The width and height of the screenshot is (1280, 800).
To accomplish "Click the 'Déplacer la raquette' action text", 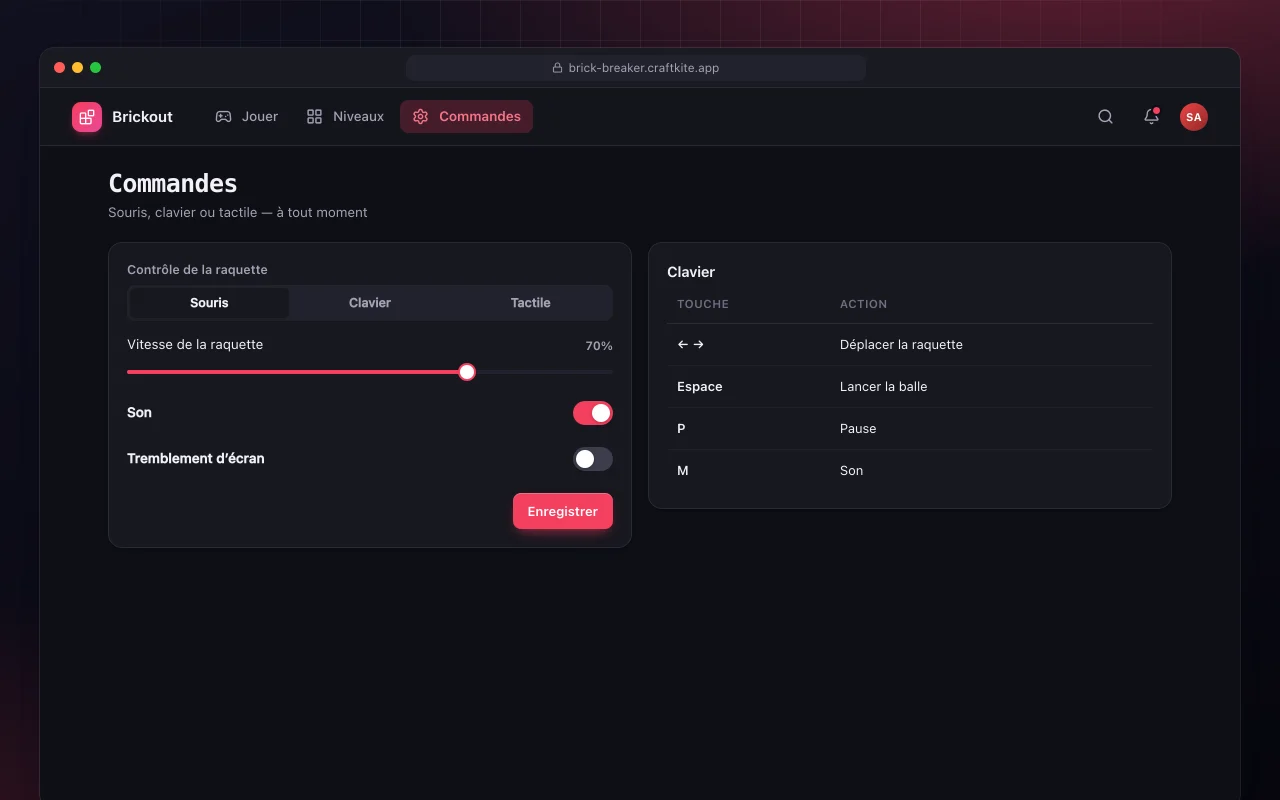I will point(901,344).
